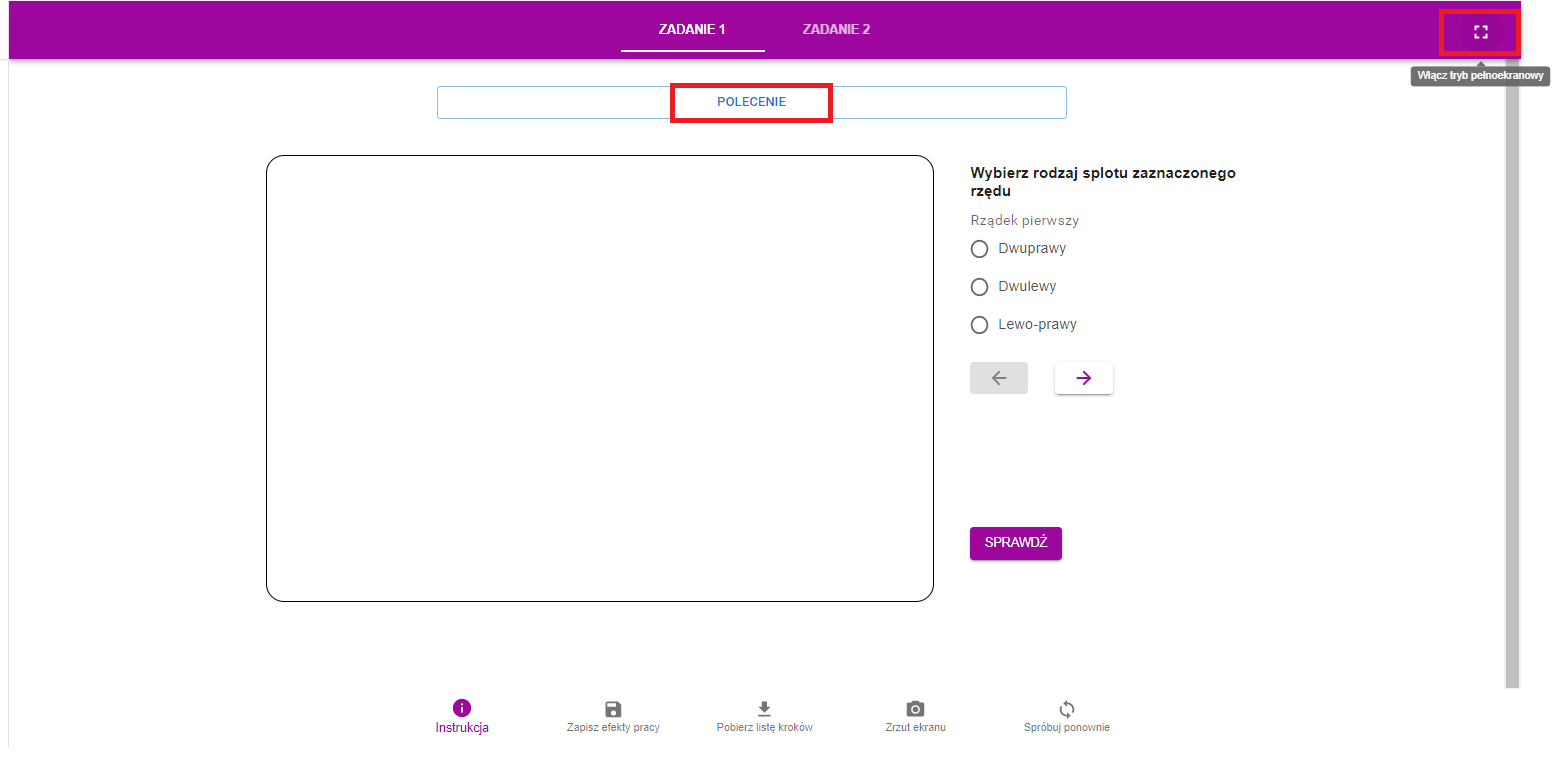Click the Spróbuj ponownie retry icon

tap(1066, 708)
